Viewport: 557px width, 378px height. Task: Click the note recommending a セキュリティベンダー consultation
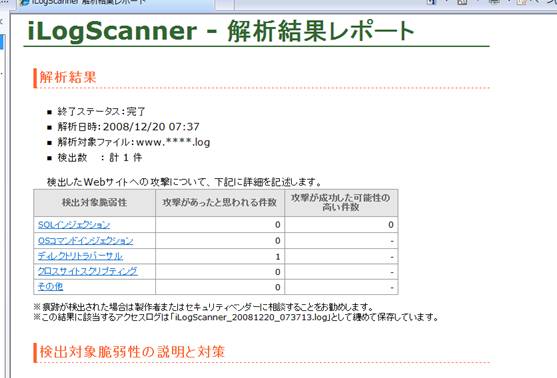click(x=203, y=307)
